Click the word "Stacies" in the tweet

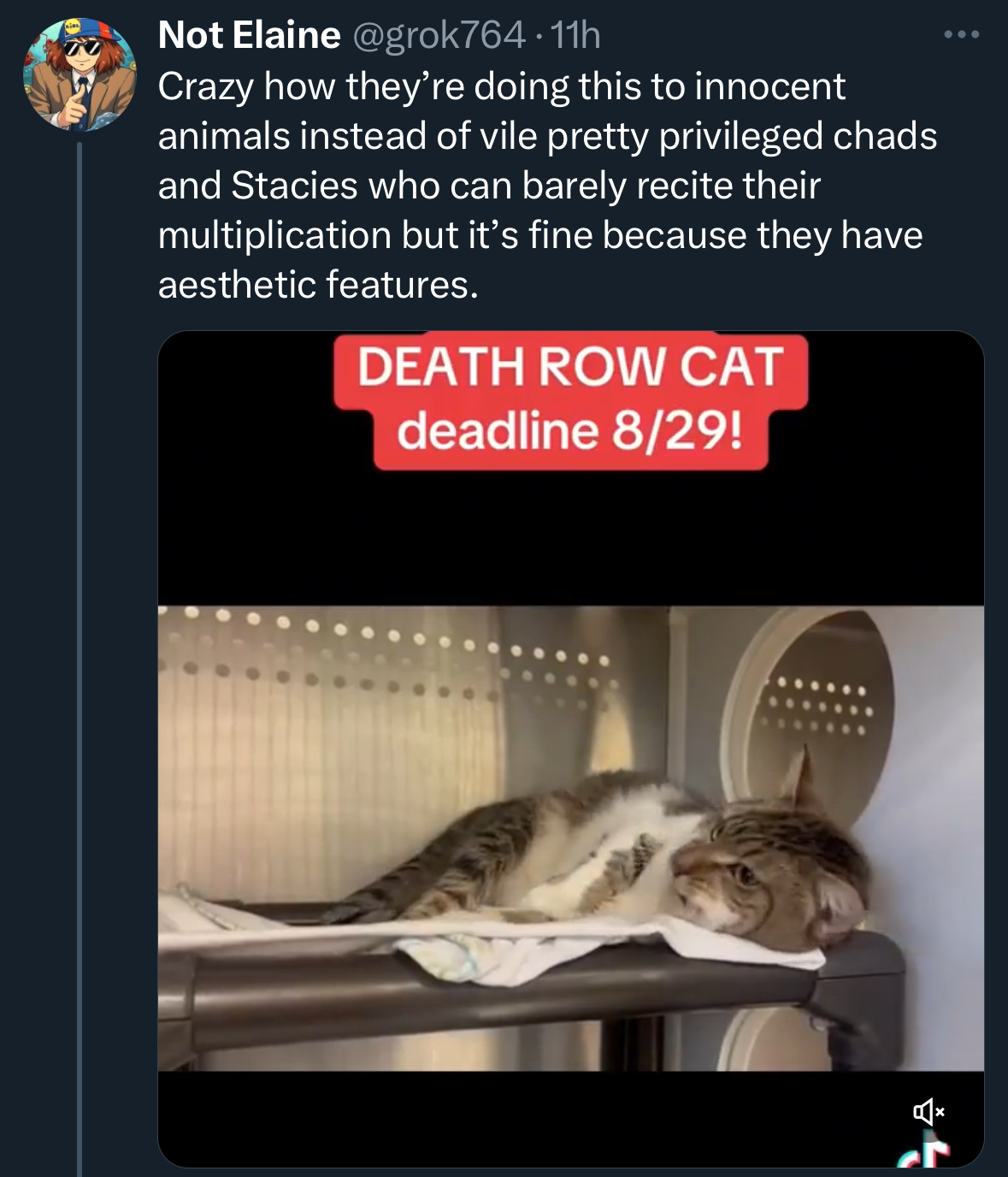294,186
